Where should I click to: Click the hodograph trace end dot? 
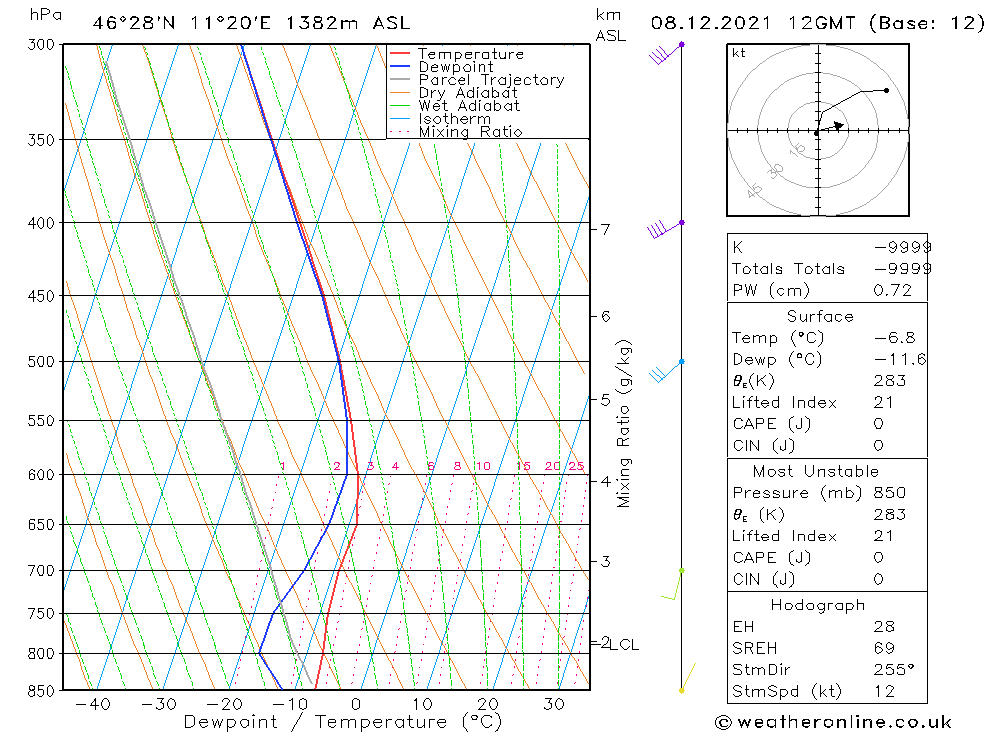click(886, 90)
